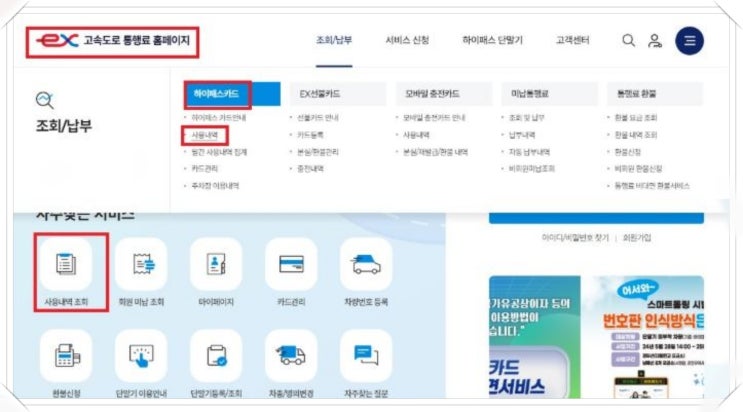Image resolution: width=743 pixels, height=412 pixels.
Task: Switch to the EX선불카드 submenu header
Action: point(338,94)
